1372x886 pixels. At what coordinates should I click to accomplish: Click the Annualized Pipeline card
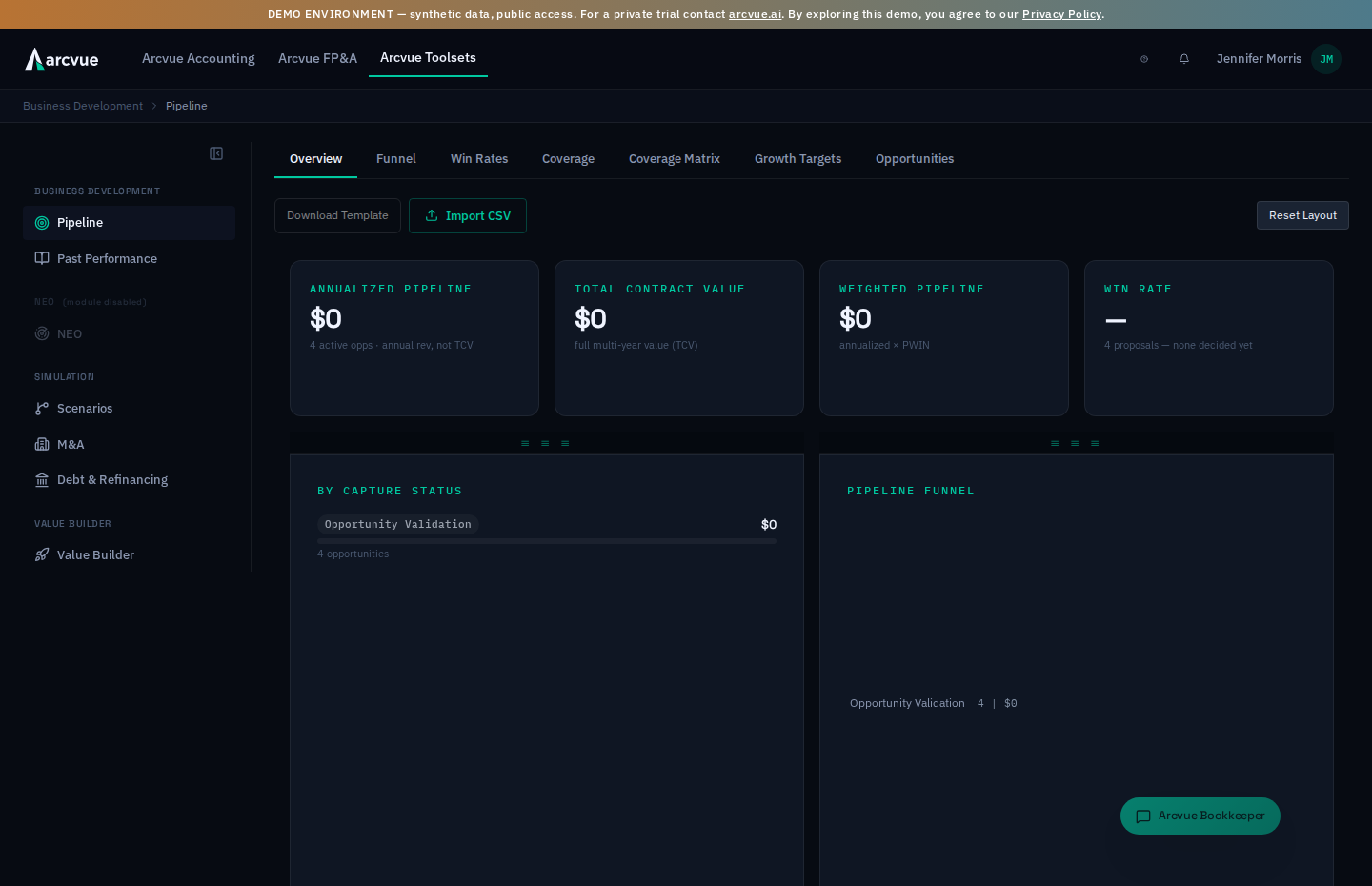[x=414, y=338]
